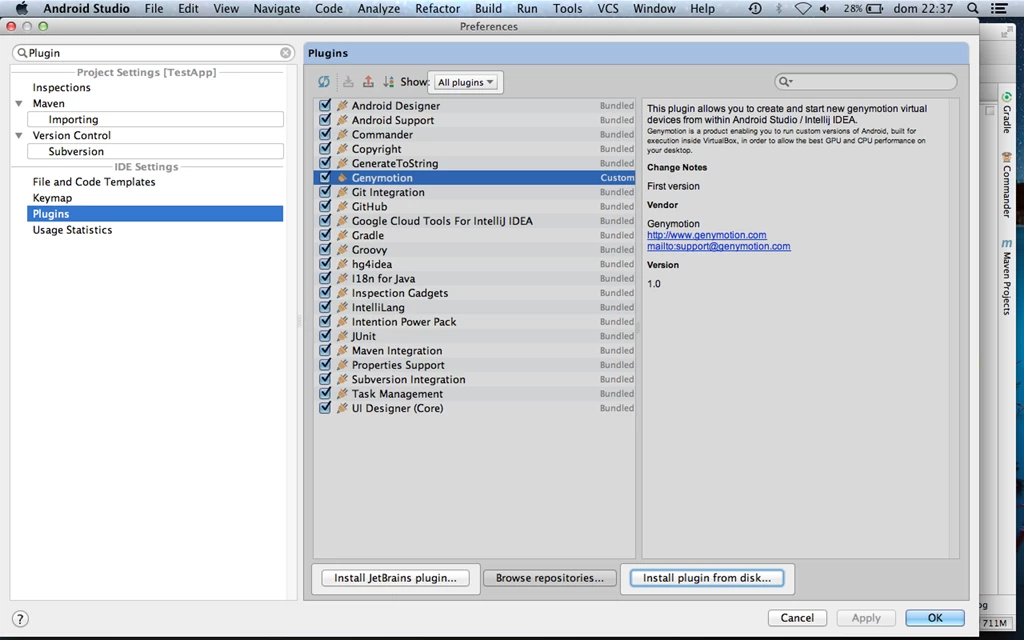This screenshot has height=640, width=1024.
Task: Click the UI Designer (Core) plugin icon
Action: pyautogui.click(x=342, y=408)
